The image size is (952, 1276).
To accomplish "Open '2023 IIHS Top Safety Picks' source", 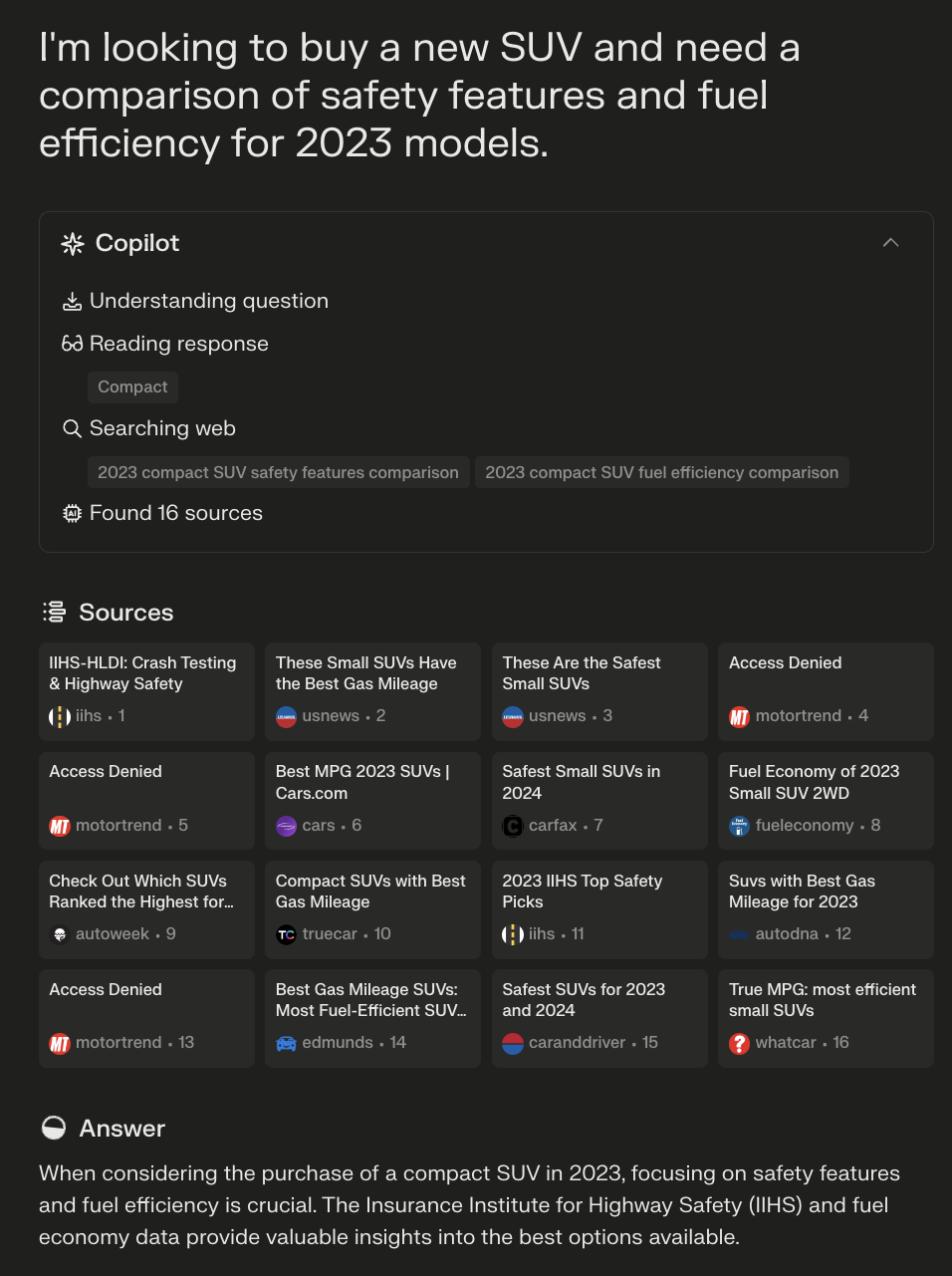I will coord(599,909).
